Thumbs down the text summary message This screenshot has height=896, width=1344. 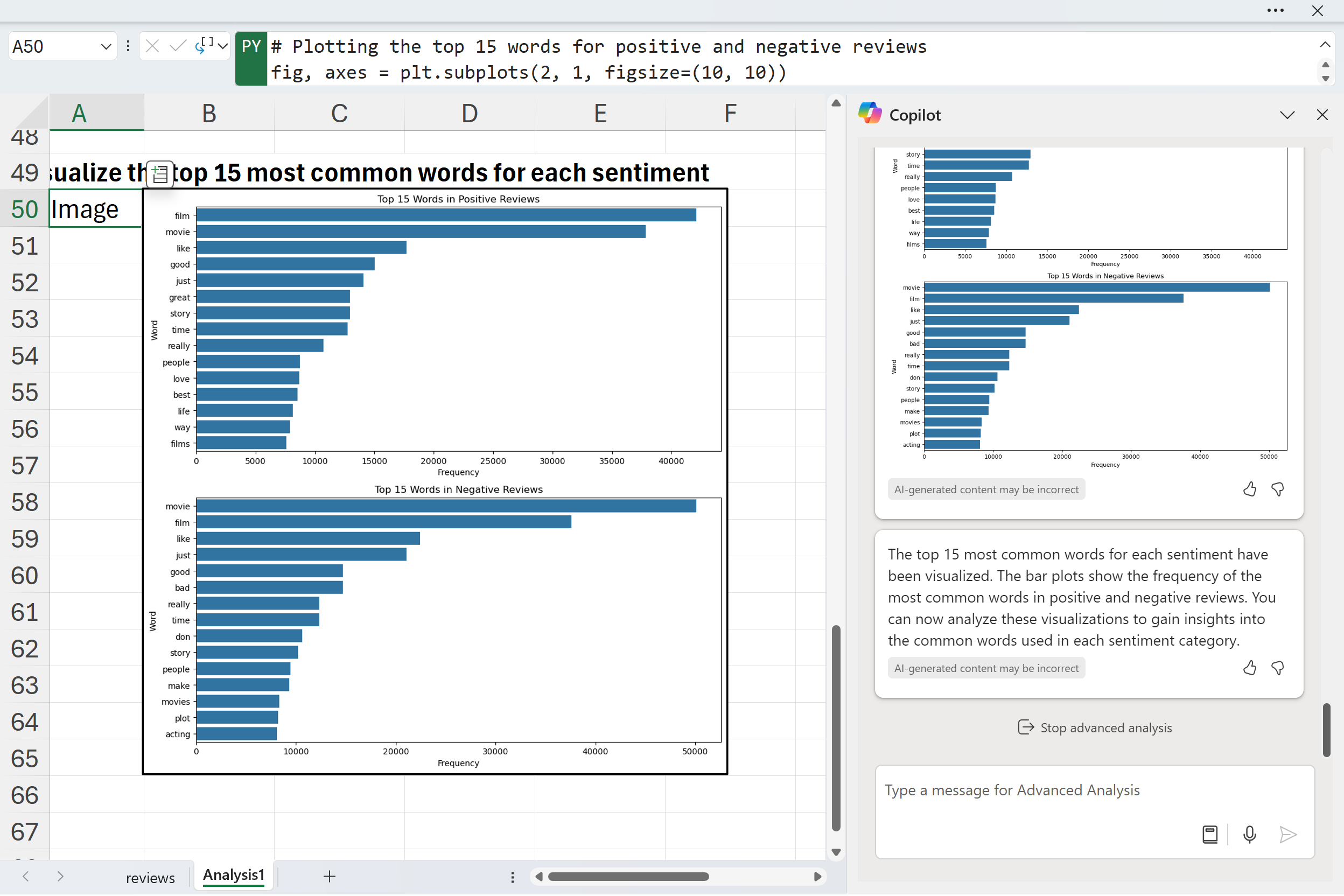1278,668
